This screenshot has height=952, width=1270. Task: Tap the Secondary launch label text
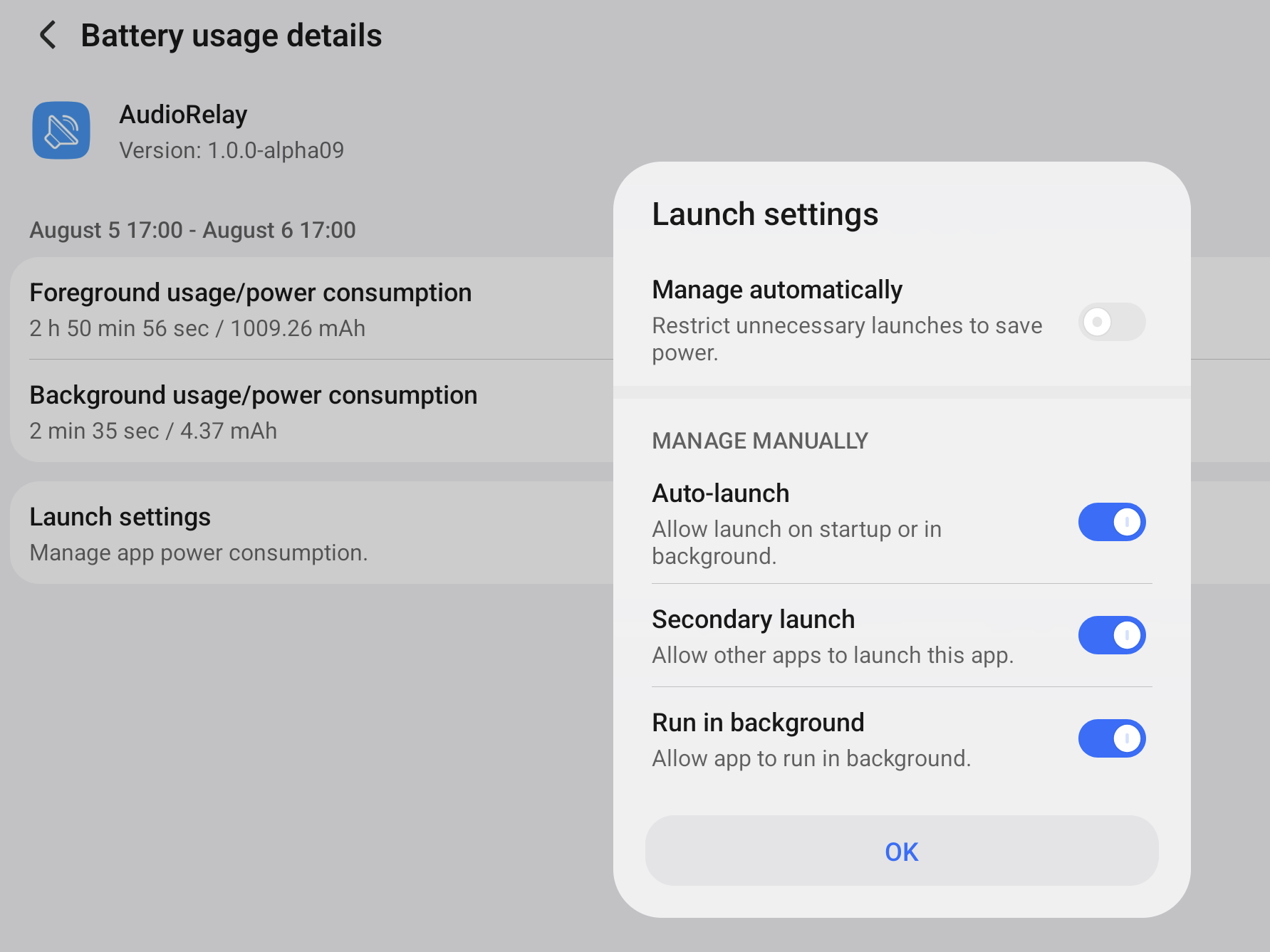(753, 619)
